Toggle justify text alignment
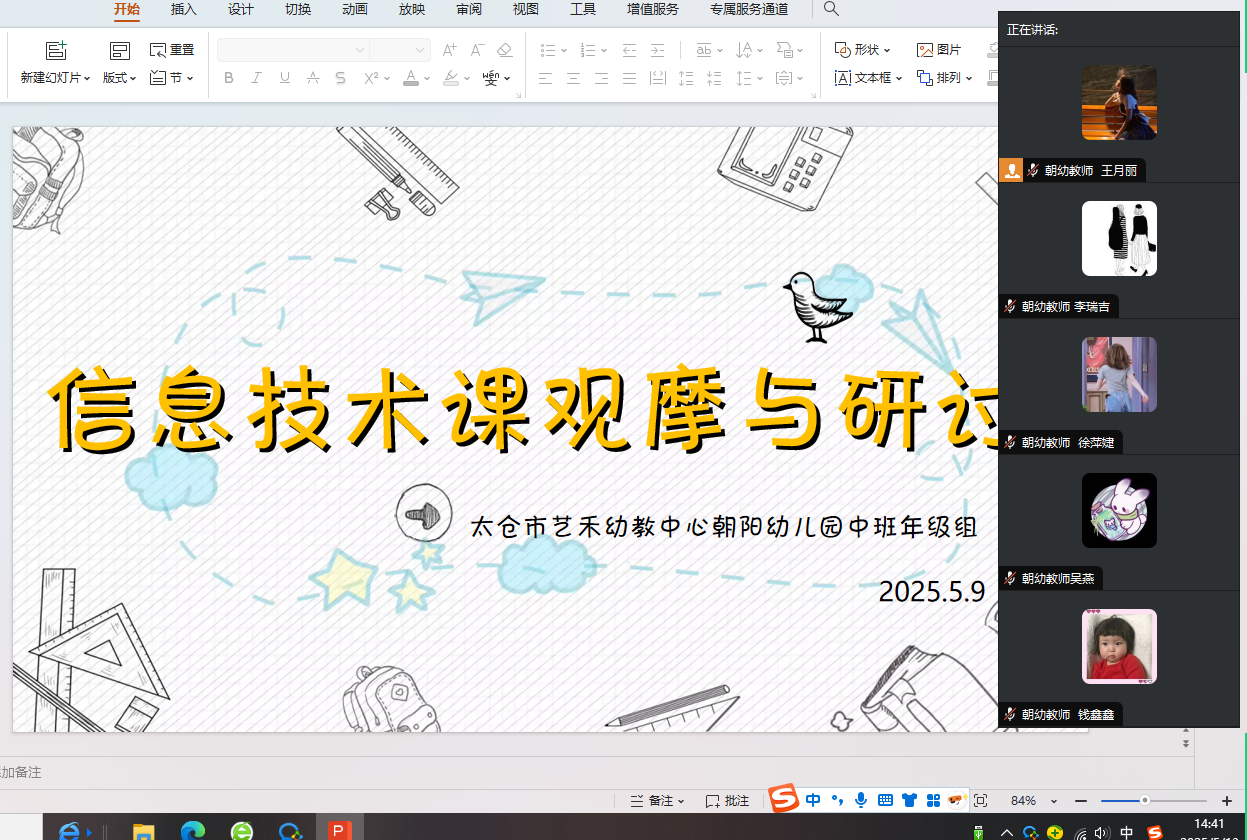The image size is (1247, 840). tap(629, 78)
